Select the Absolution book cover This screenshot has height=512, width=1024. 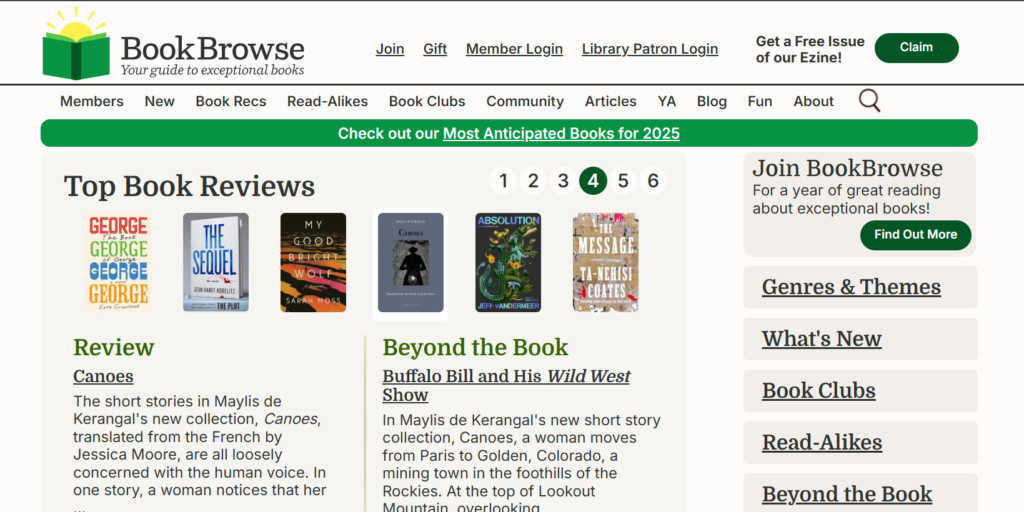tap(508, 263)
